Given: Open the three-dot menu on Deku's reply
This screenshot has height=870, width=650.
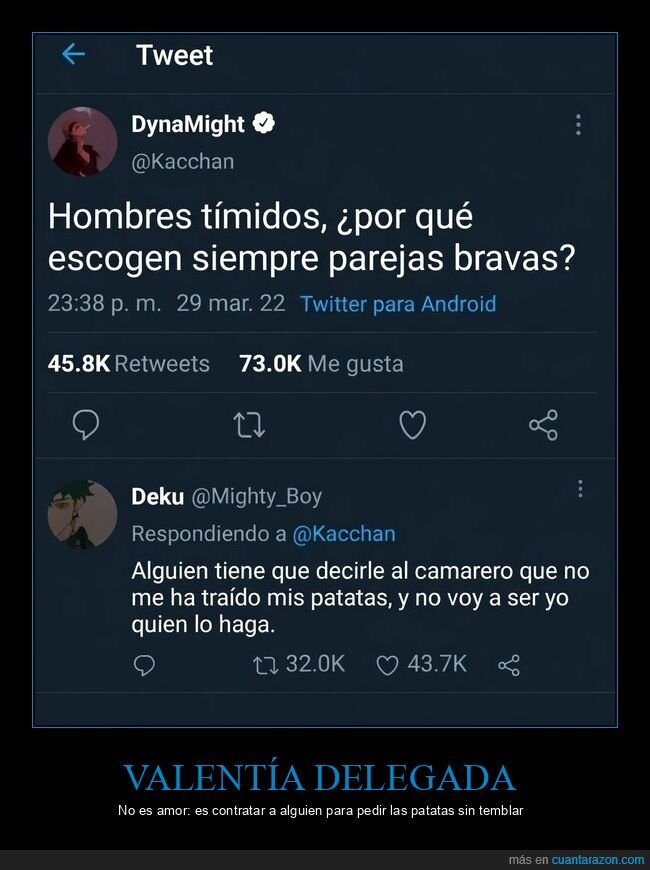Looking at the screenshot, I should [578, 488].
